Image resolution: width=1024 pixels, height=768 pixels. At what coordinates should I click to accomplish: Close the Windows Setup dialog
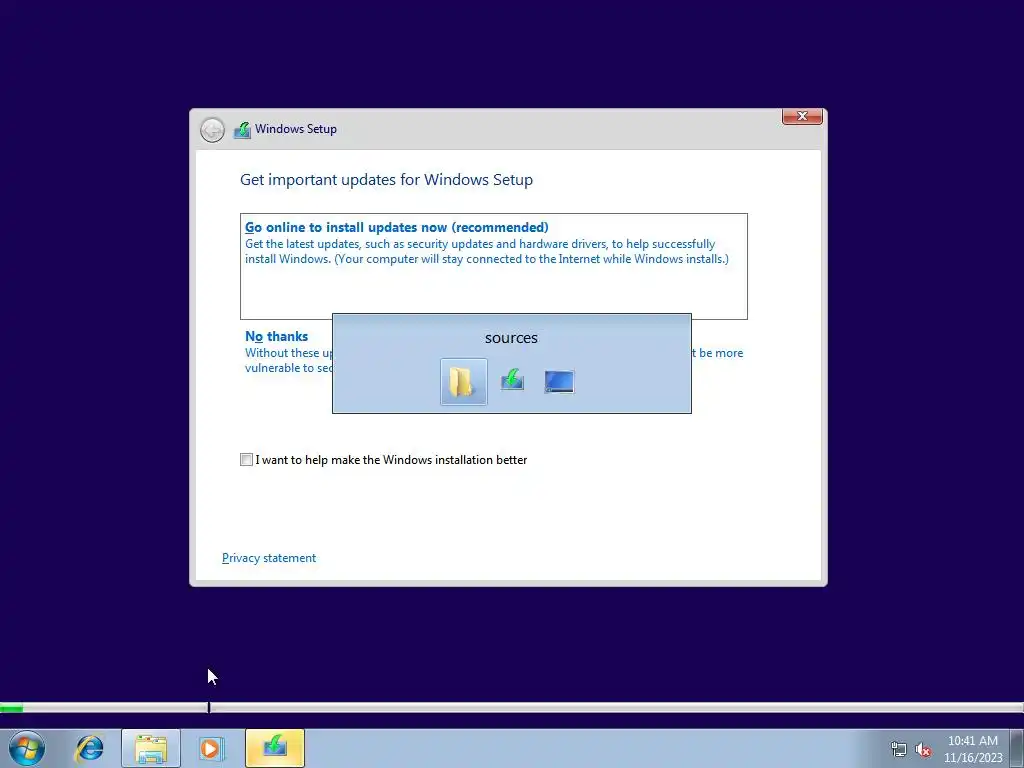click(802, 116)
